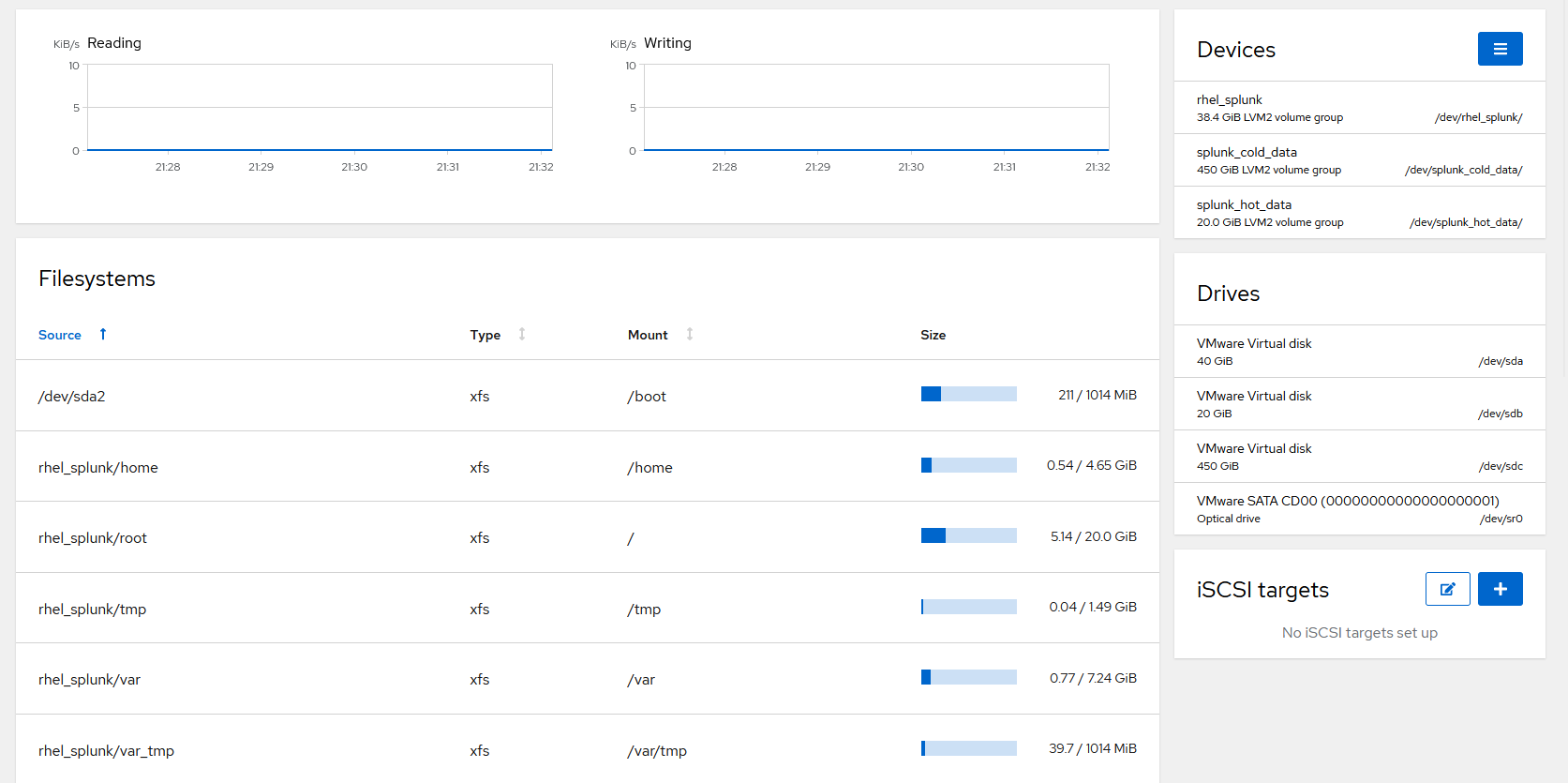This screenshot has width=1568, height=783.
Task: Click the Filesystems panel heading
Action: pyautogui.click(x=97, y=279)
